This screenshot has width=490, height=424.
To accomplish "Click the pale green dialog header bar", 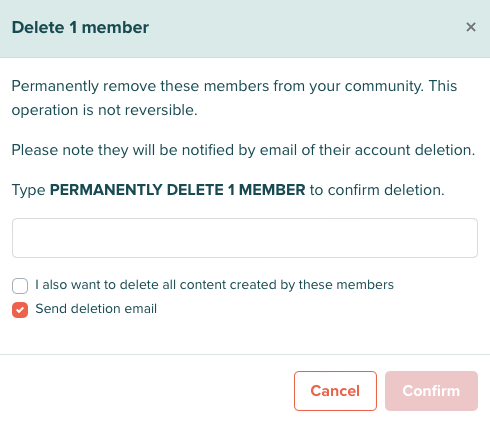I will coord(245,29).
